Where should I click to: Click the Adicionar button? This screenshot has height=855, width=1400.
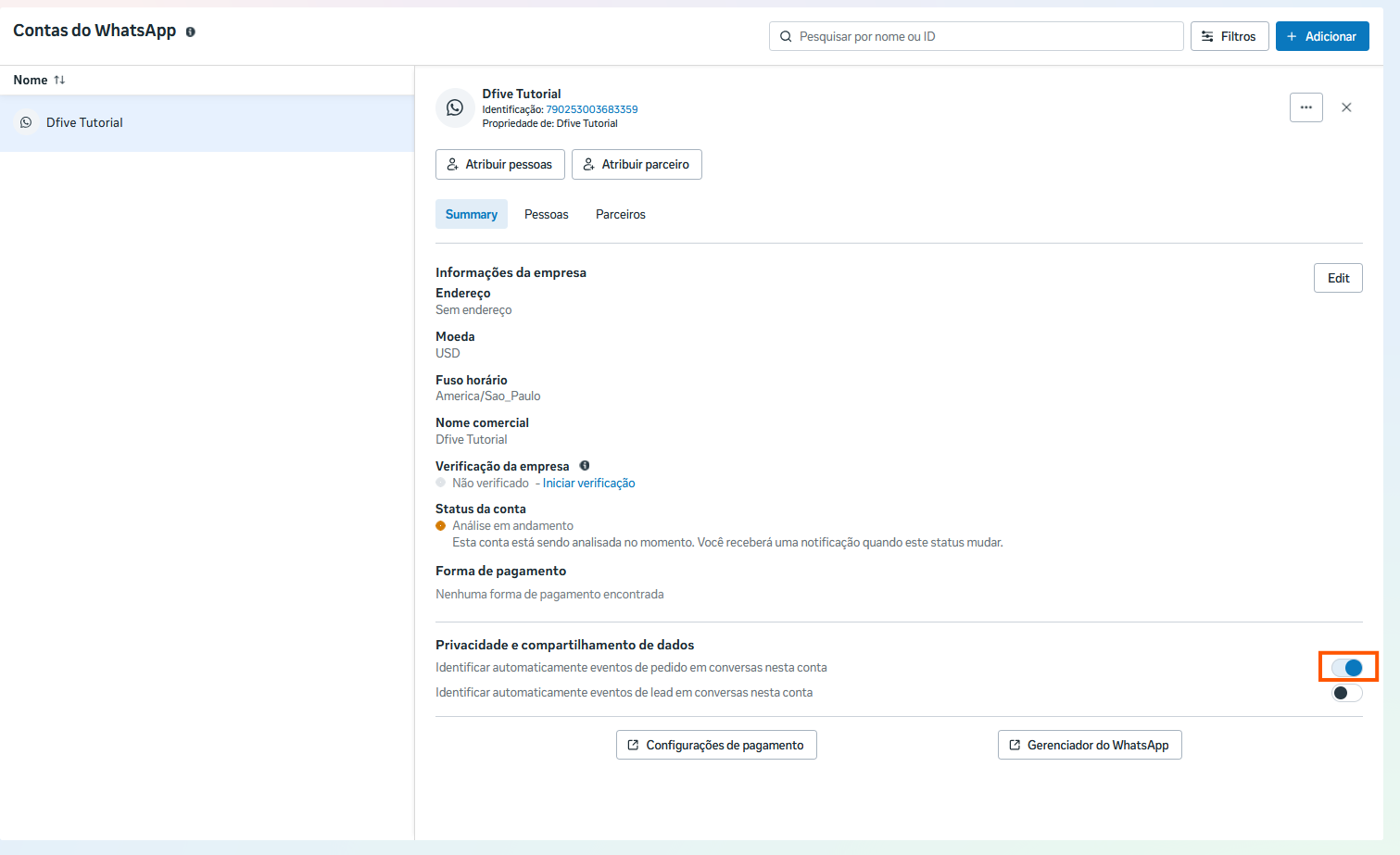coord(1321,36)
